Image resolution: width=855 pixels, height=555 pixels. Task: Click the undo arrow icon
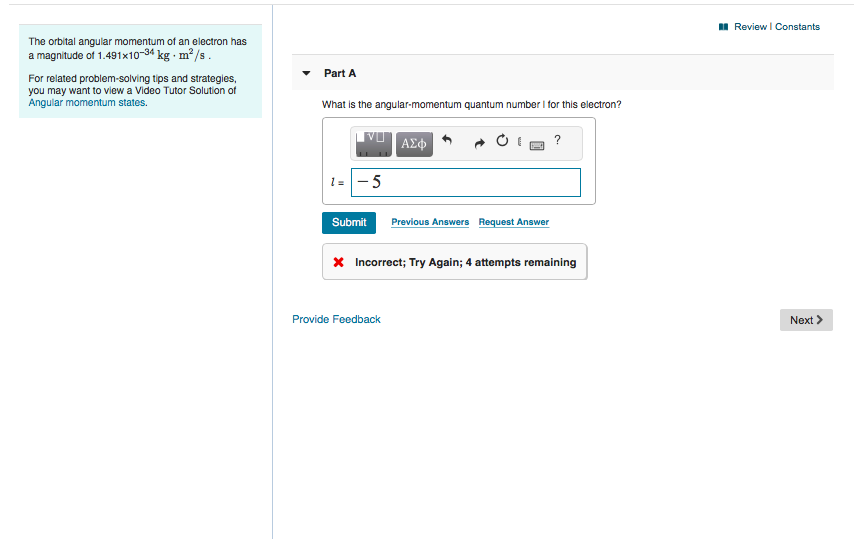click(447, 141)
